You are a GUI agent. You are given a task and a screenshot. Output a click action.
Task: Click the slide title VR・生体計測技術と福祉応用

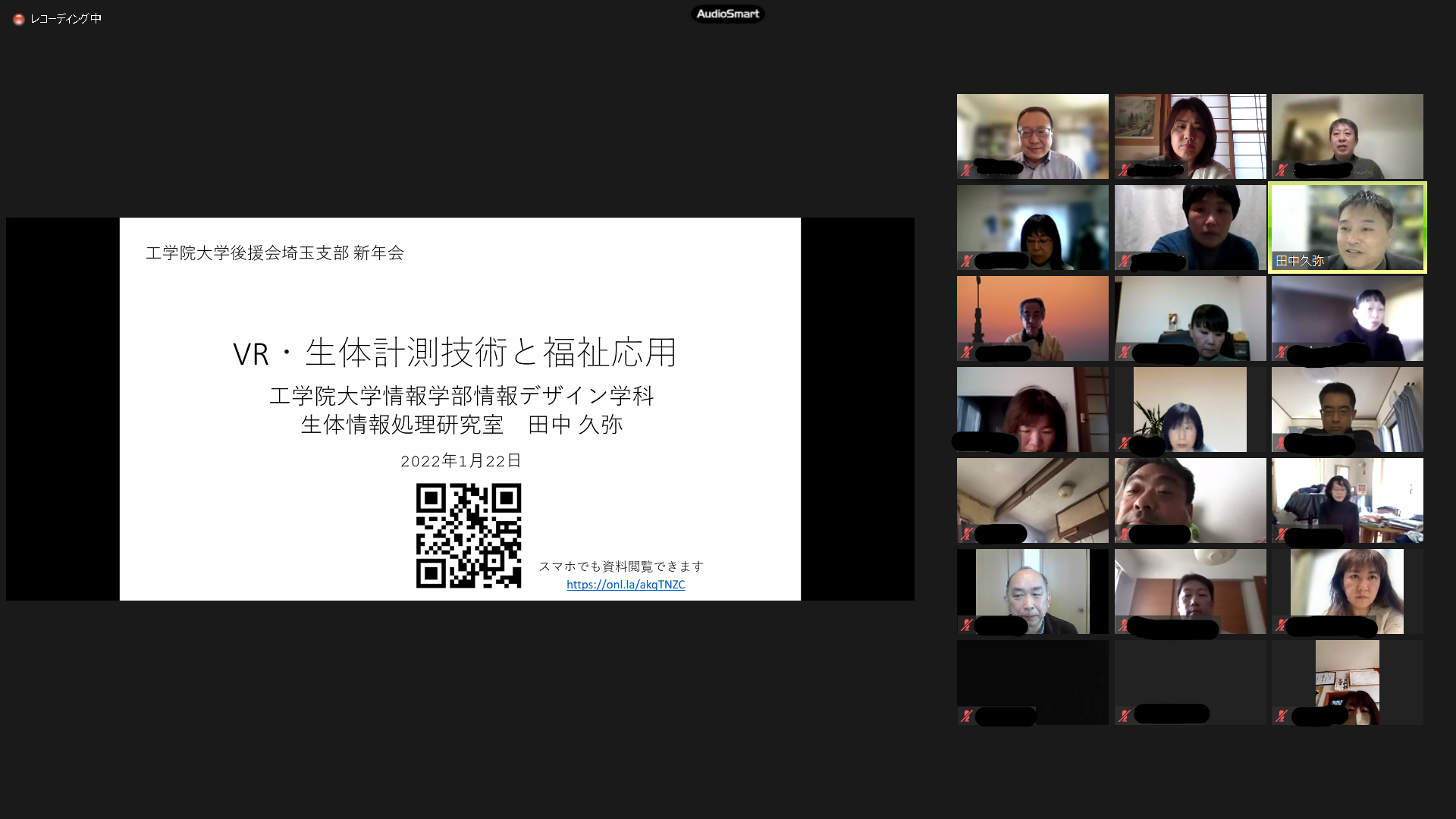(455, 353)
